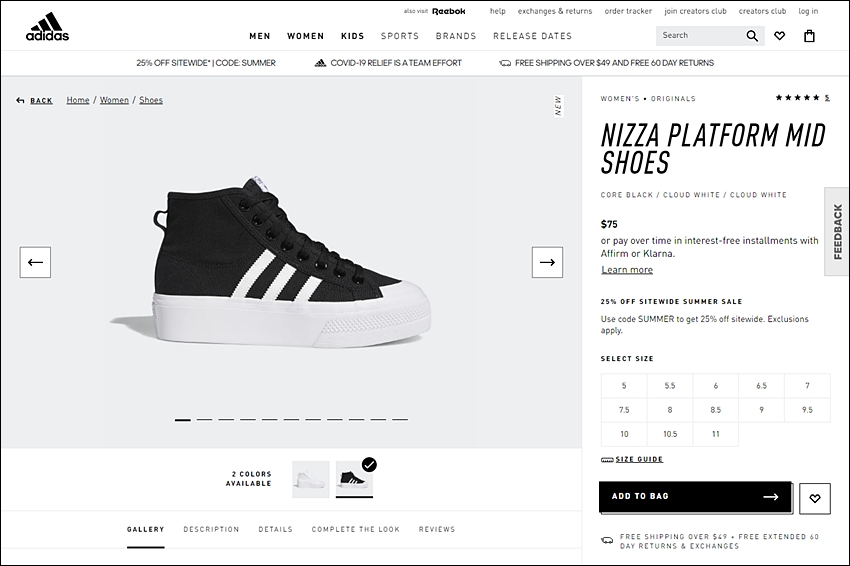Click the back arrow link
This screenshot has height=566, width=850.
point(35,100)
